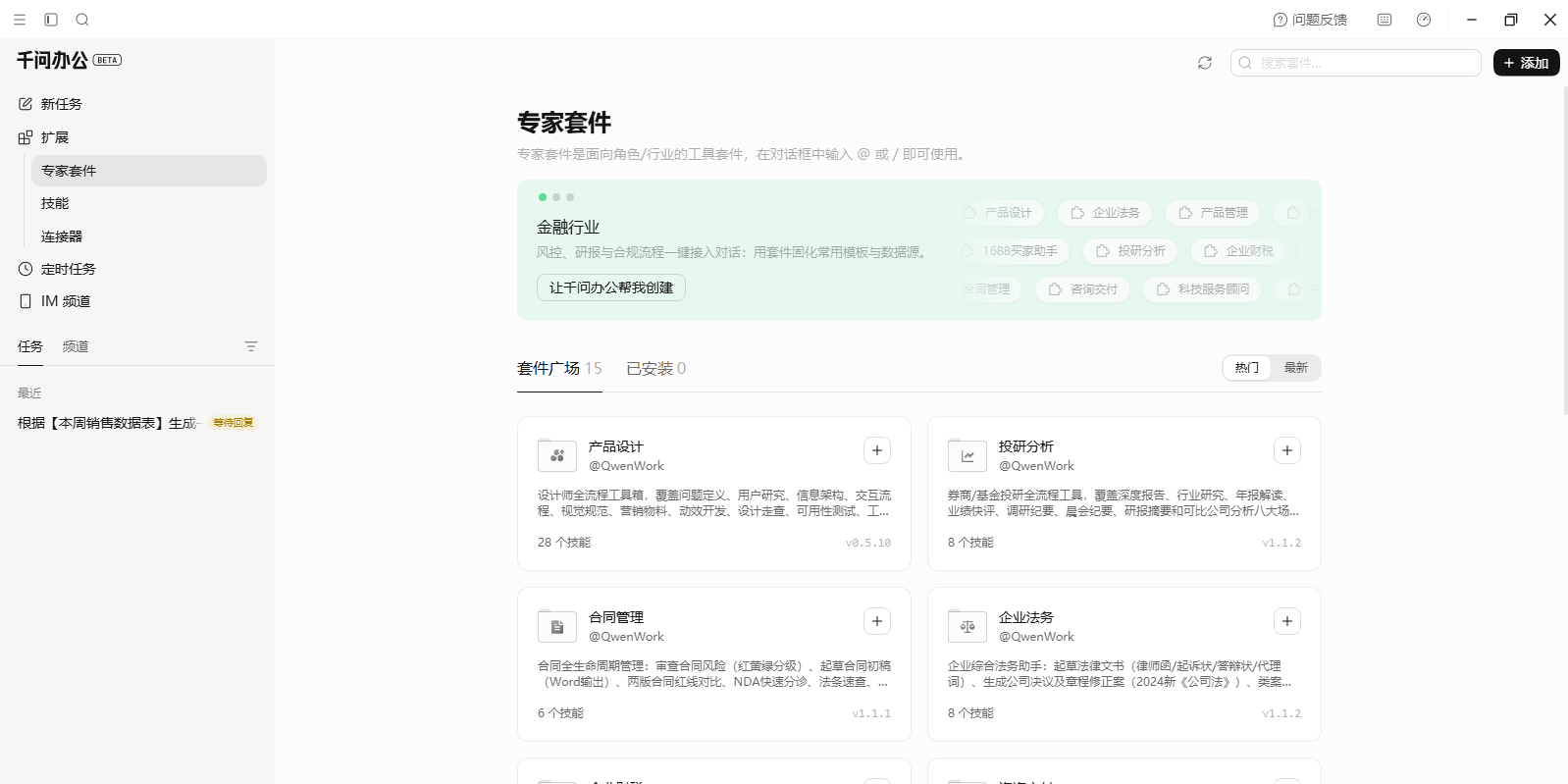Click the BETA badge next to the logo
This screenshot has height=784, width=1568.
[x=107, y=61]
